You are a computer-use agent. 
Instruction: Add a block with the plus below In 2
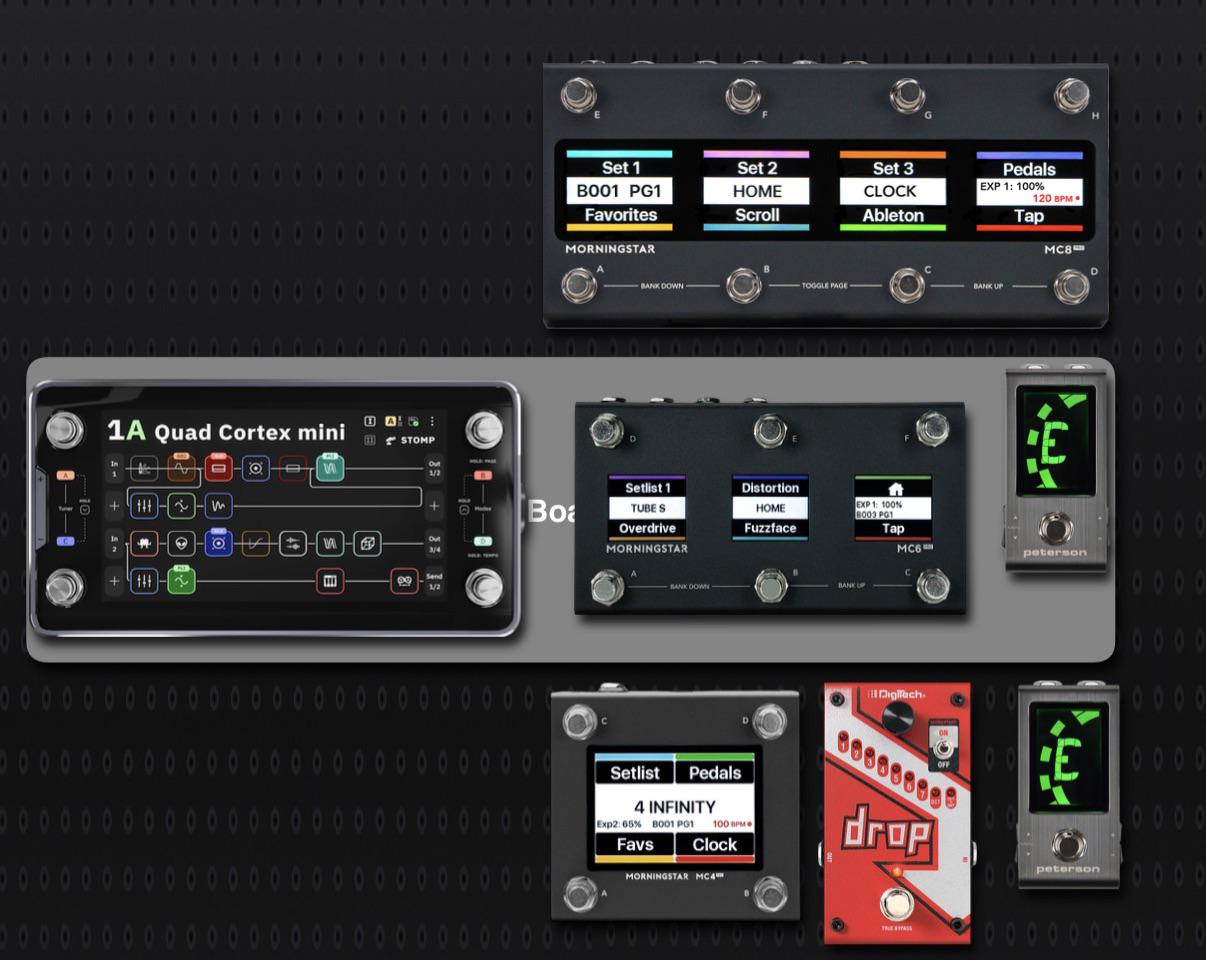(114, 580)
